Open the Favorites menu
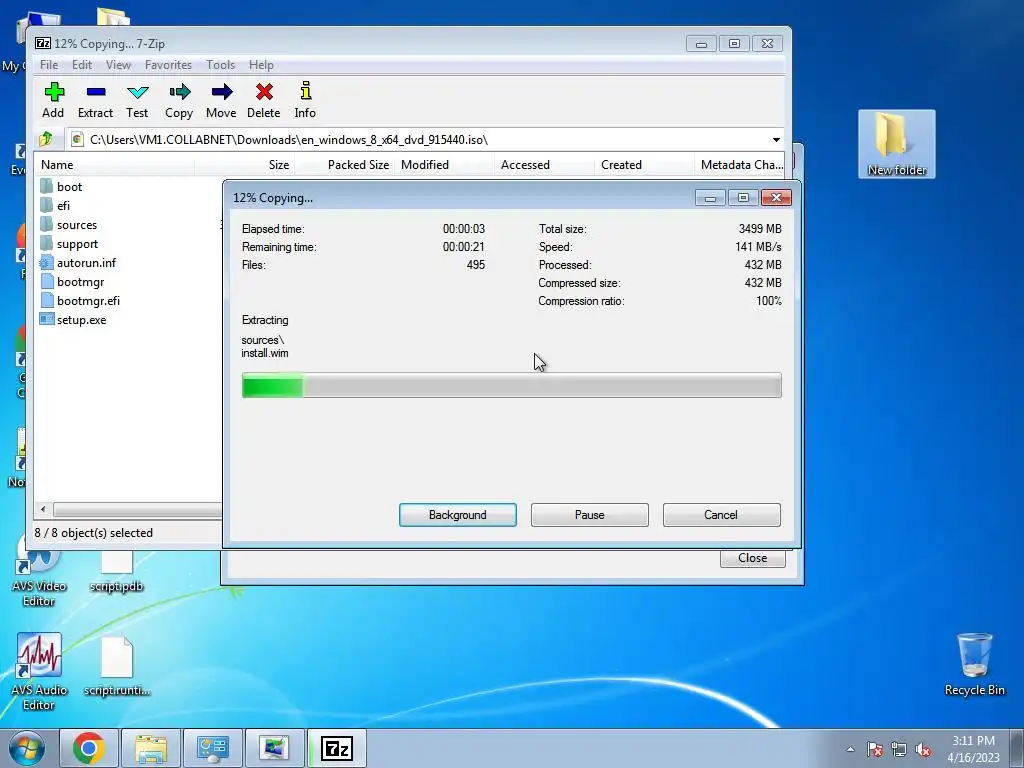Image resolution: width=1024 pixels, height=768 pixels. click(168, 65)
